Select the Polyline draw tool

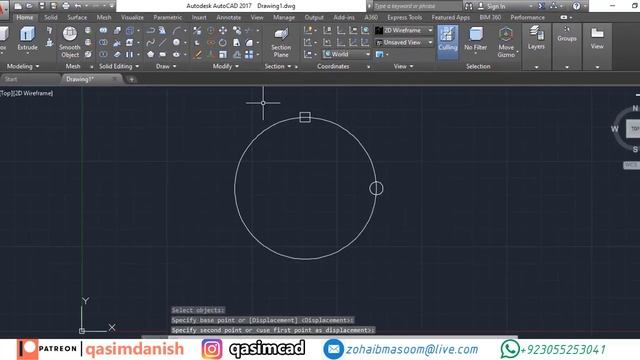(x=150, y=31)
